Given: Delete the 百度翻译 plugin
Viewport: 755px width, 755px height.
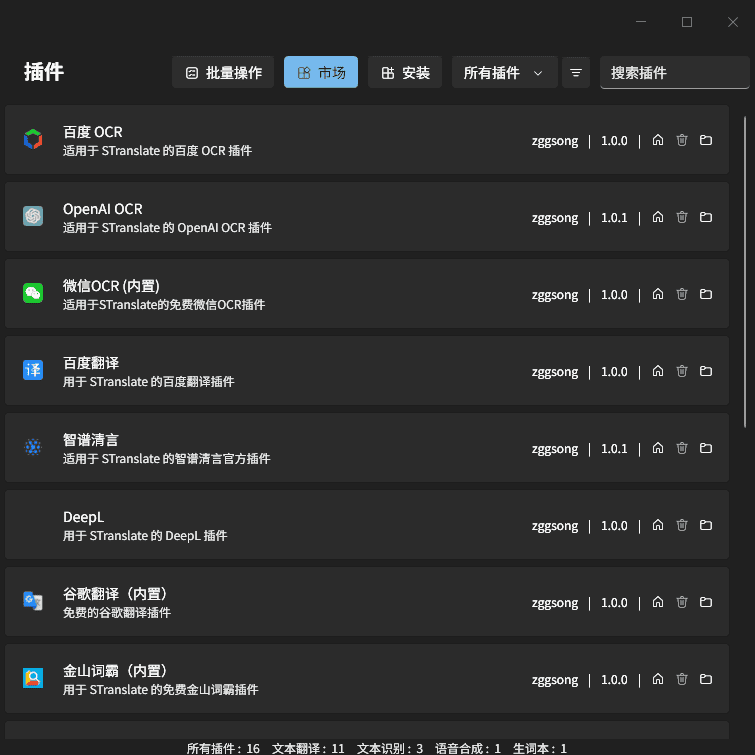Looking at the screenshot, I should [x=682, y=371].
